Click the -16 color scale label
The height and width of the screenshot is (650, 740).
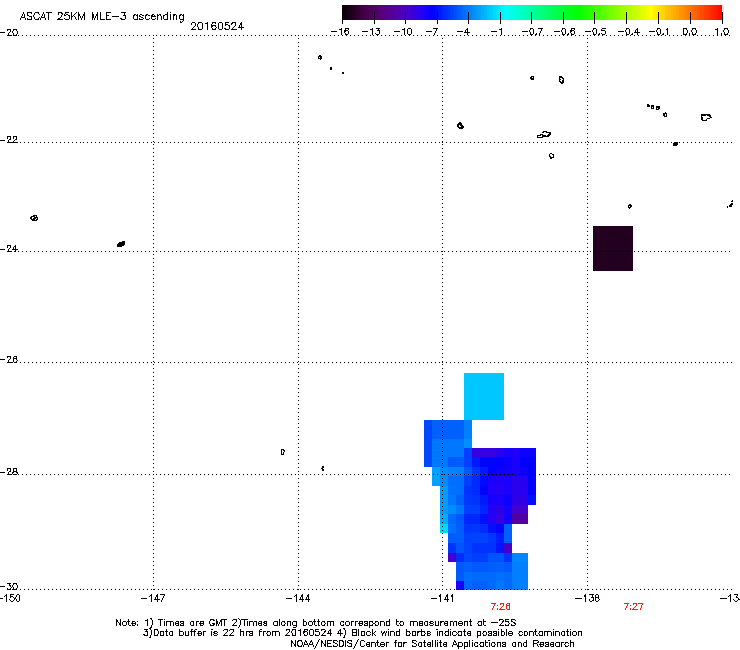pyautogui.click(x=340, y=32)
